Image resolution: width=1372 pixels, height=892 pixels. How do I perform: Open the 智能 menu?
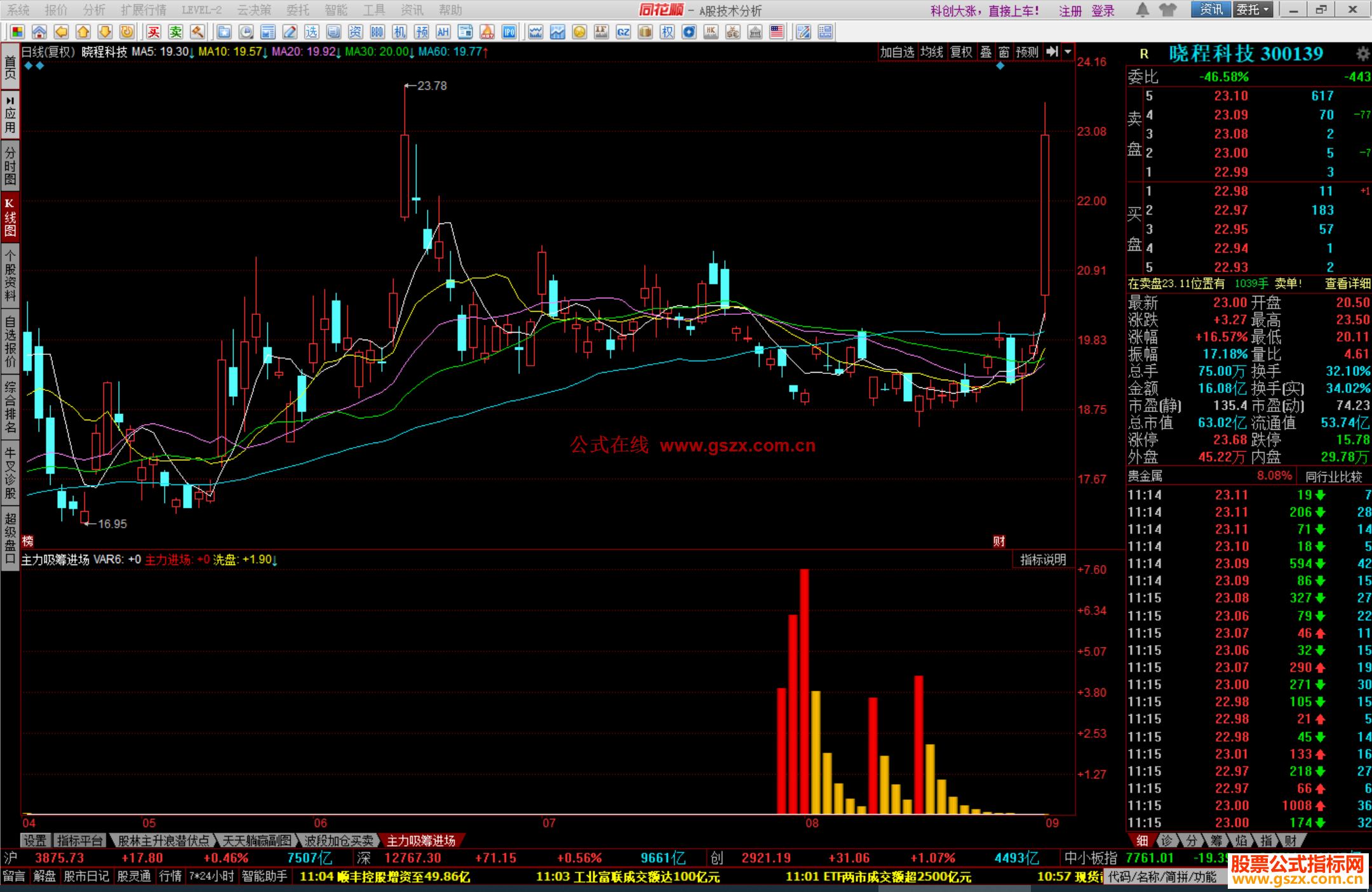[x=335, y=10]
